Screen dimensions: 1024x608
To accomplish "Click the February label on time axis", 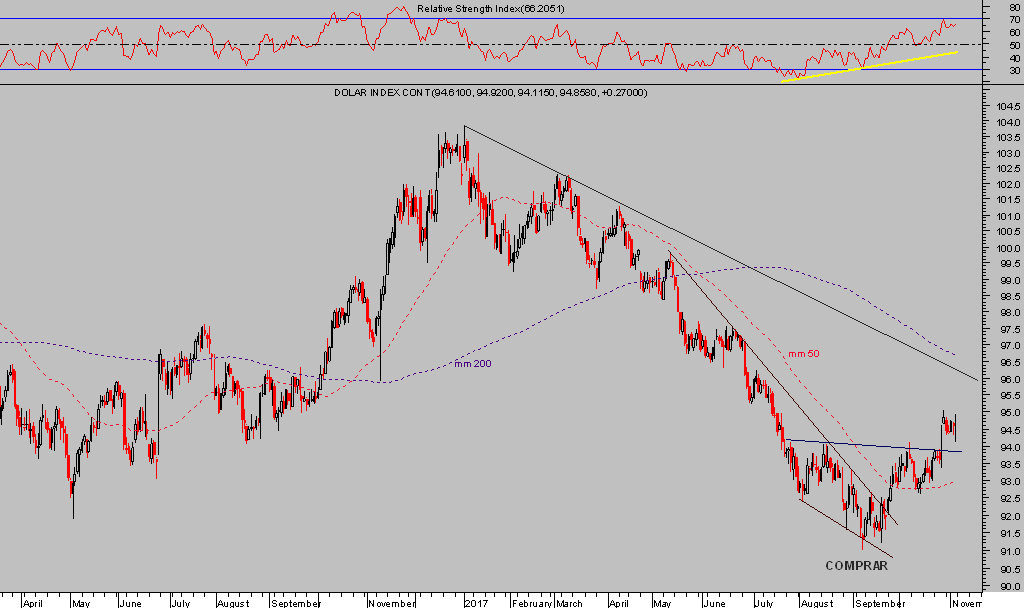I will [x=530, y=604].
